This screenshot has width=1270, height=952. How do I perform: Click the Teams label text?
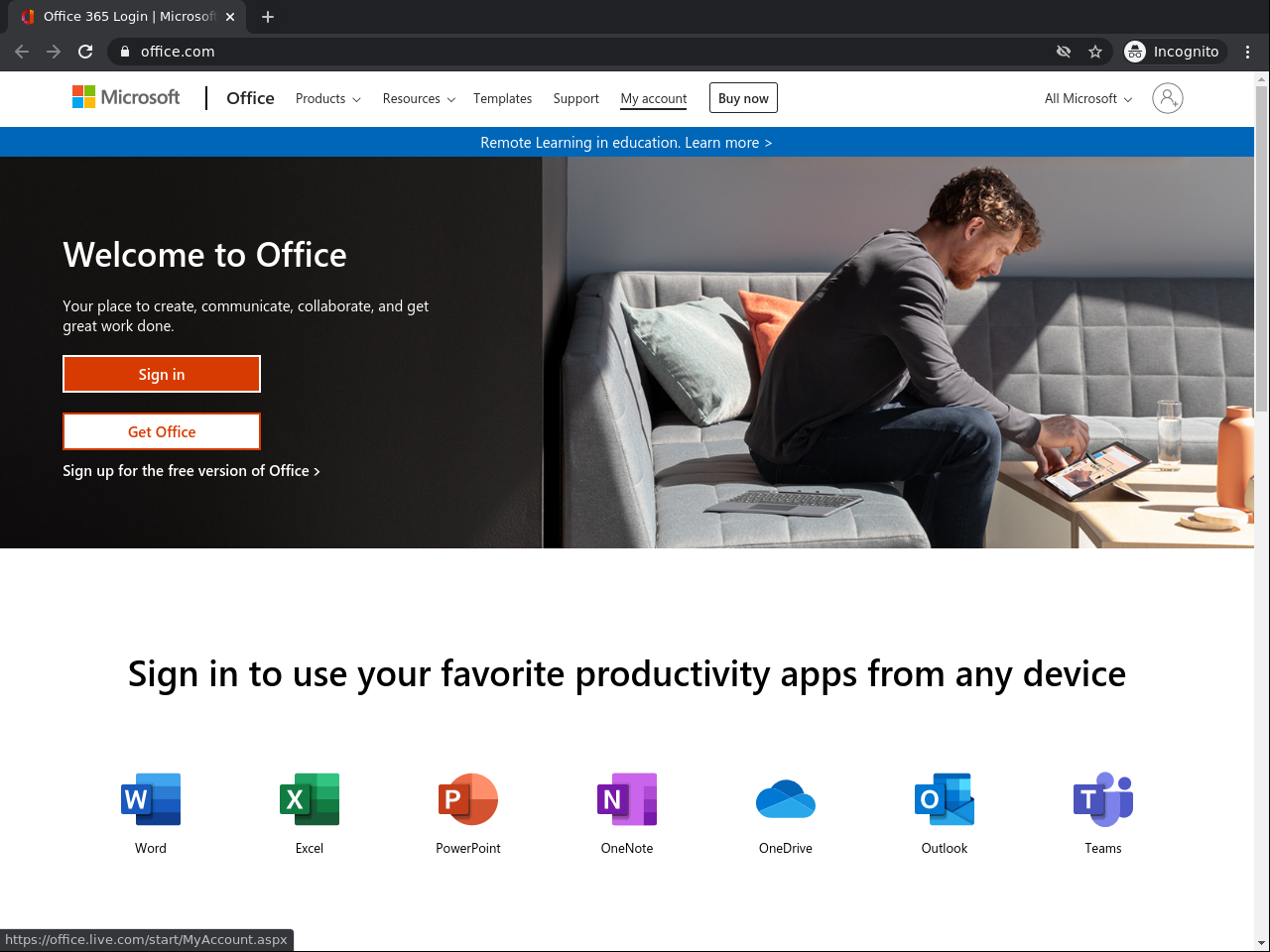1103,848
